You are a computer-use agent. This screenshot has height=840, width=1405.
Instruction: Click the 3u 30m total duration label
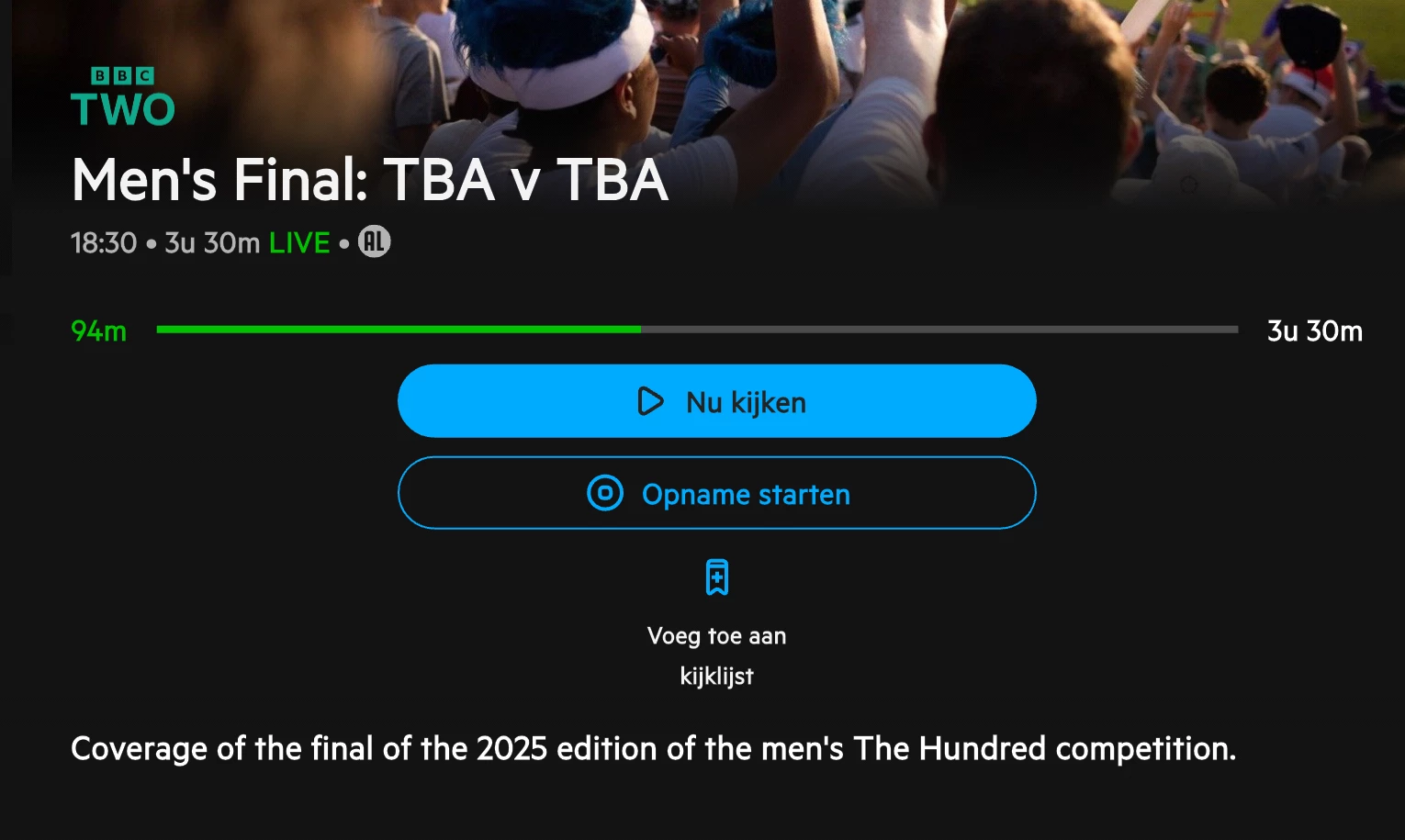(x=1315, y=330)
